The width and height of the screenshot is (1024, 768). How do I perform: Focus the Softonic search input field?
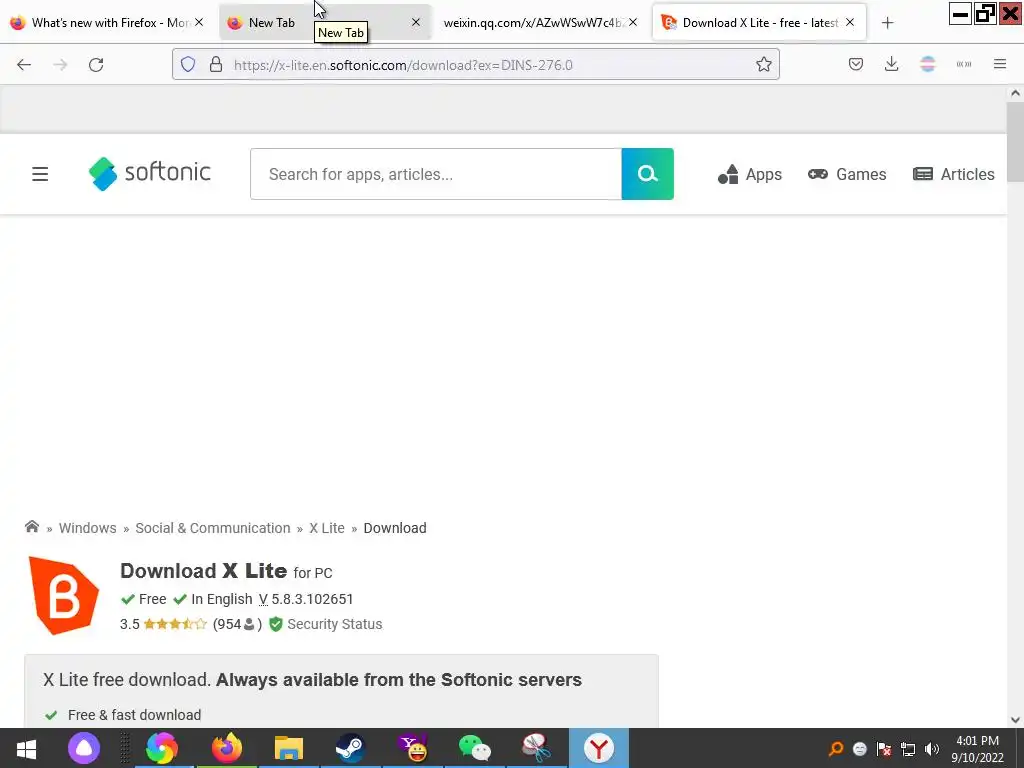point(436,174)
